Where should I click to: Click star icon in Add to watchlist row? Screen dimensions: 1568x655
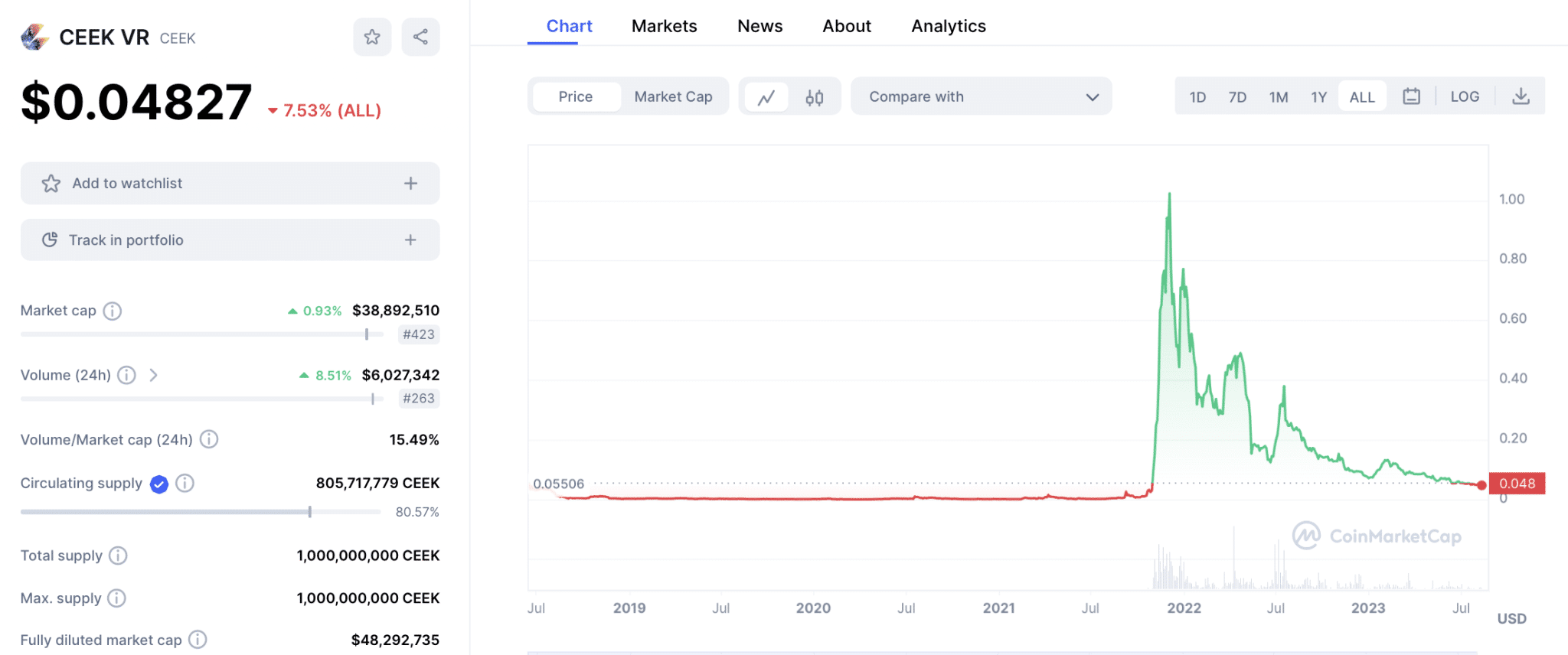tap(51, 184)
